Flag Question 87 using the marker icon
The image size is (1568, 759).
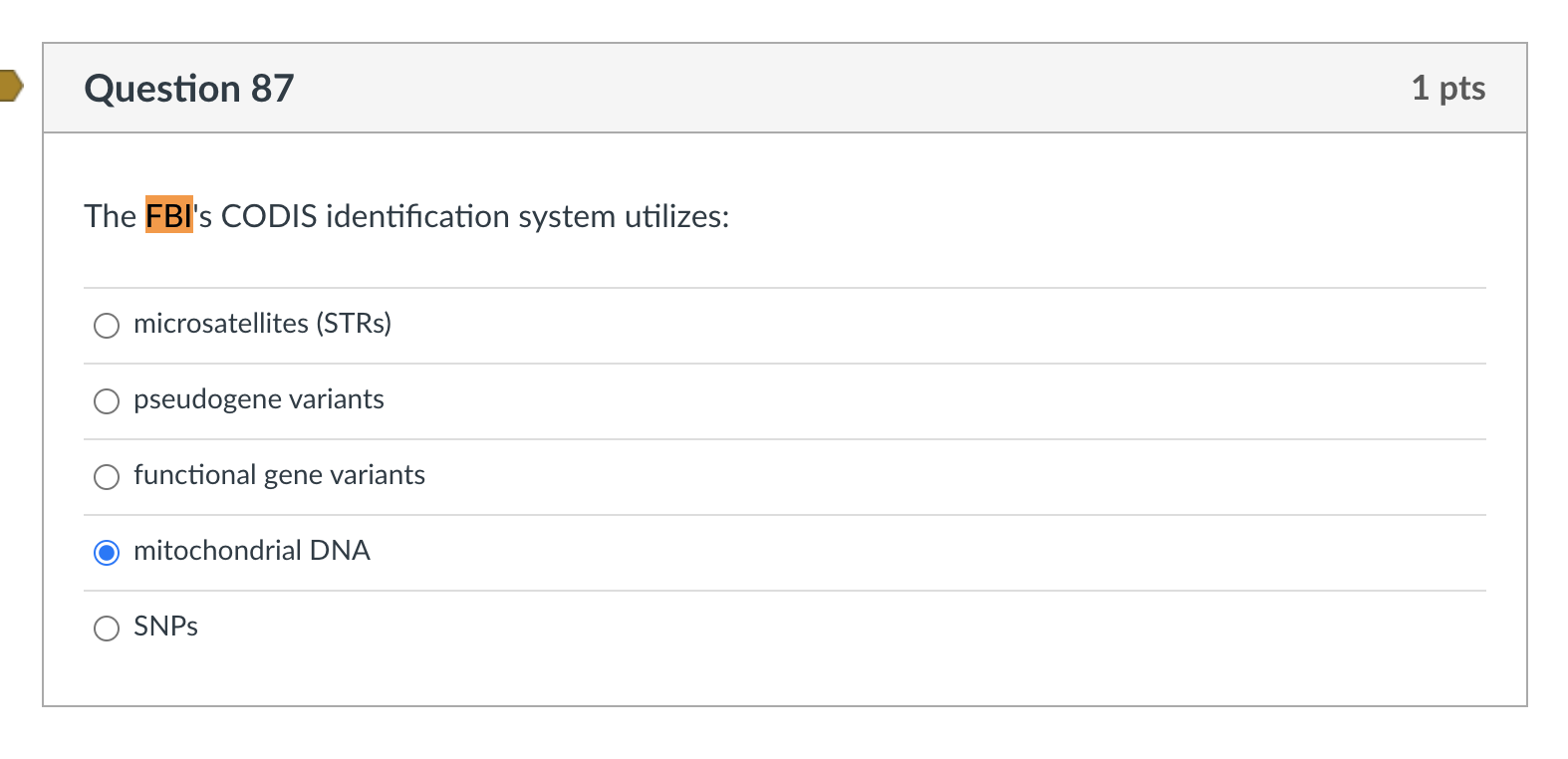(x=10, y=87)
